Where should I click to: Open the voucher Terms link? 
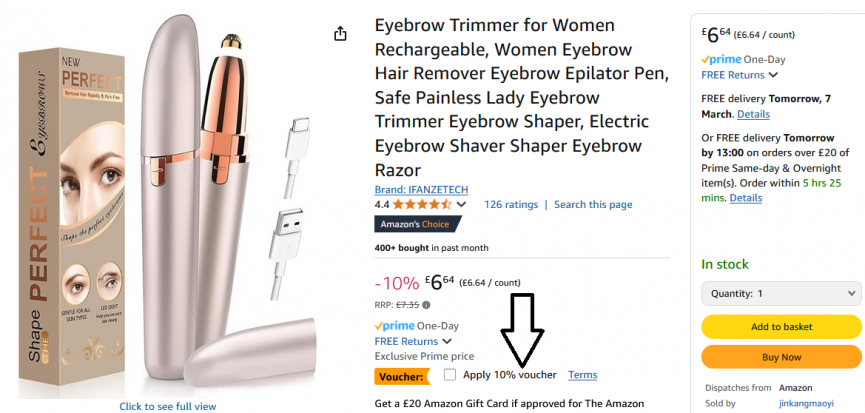[x=582, y=375]
